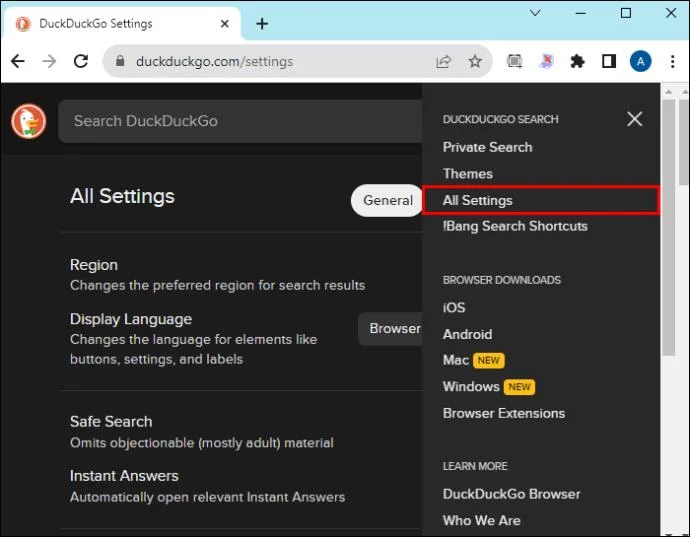
Task: Open the Windows browser download link
Action: (471, 386)
